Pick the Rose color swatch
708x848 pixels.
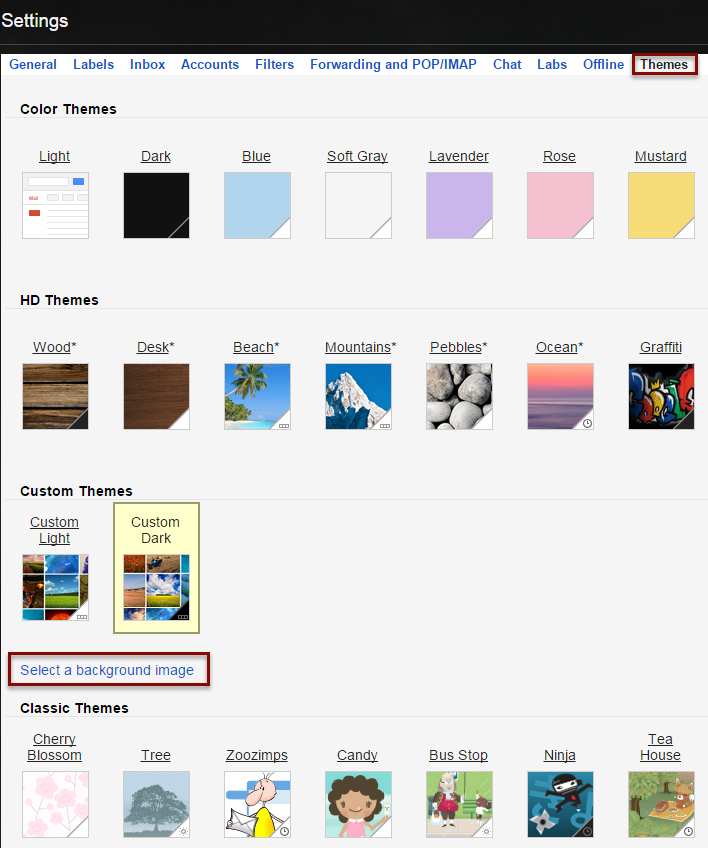coord(560,206)
